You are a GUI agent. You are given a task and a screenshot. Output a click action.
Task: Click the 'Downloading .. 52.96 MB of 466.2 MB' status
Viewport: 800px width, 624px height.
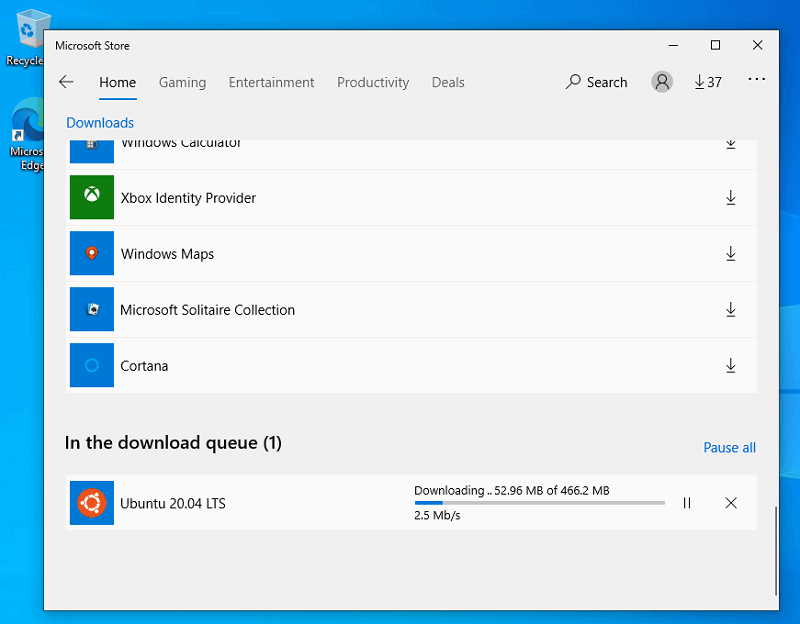(512, 490)
